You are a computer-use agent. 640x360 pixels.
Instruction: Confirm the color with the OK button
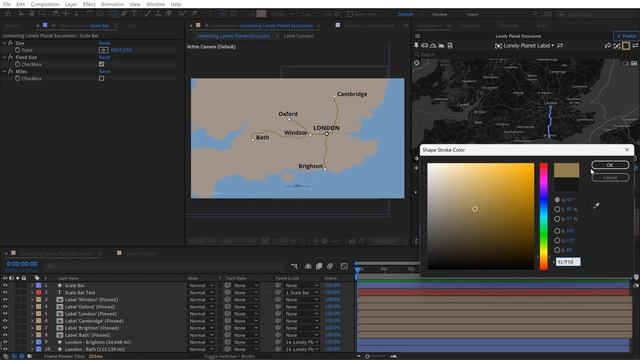point(610,165)
